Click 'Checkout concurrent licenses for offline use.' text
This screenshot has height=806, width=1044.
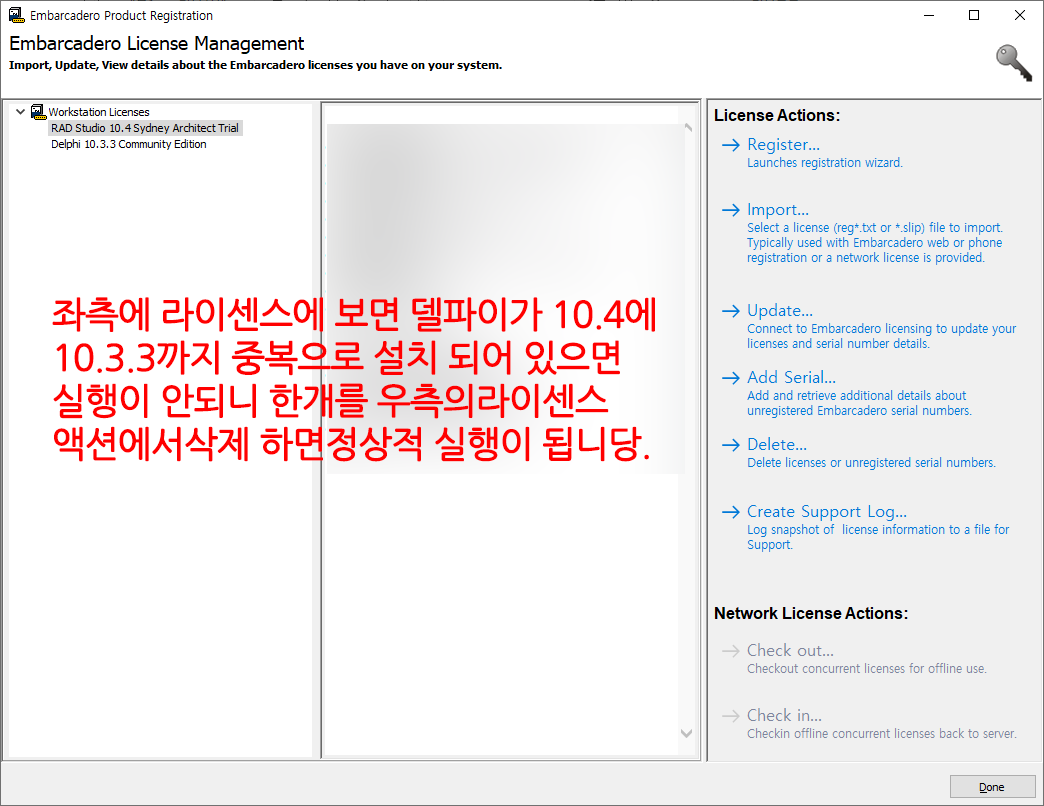(x=866, y=668)
